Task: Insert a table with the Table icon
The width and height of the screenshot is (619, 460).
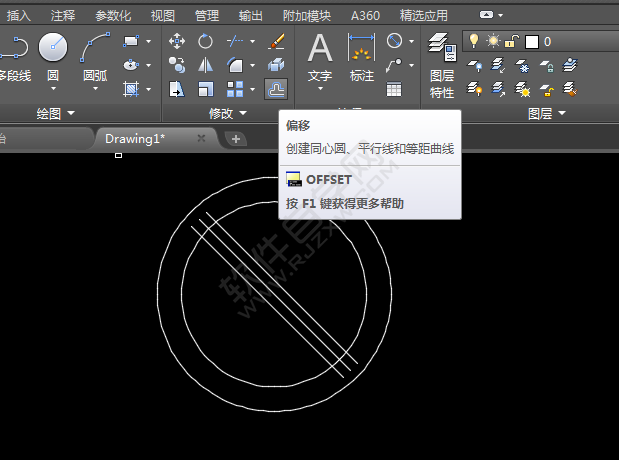Action: click(x=394, y=89)
